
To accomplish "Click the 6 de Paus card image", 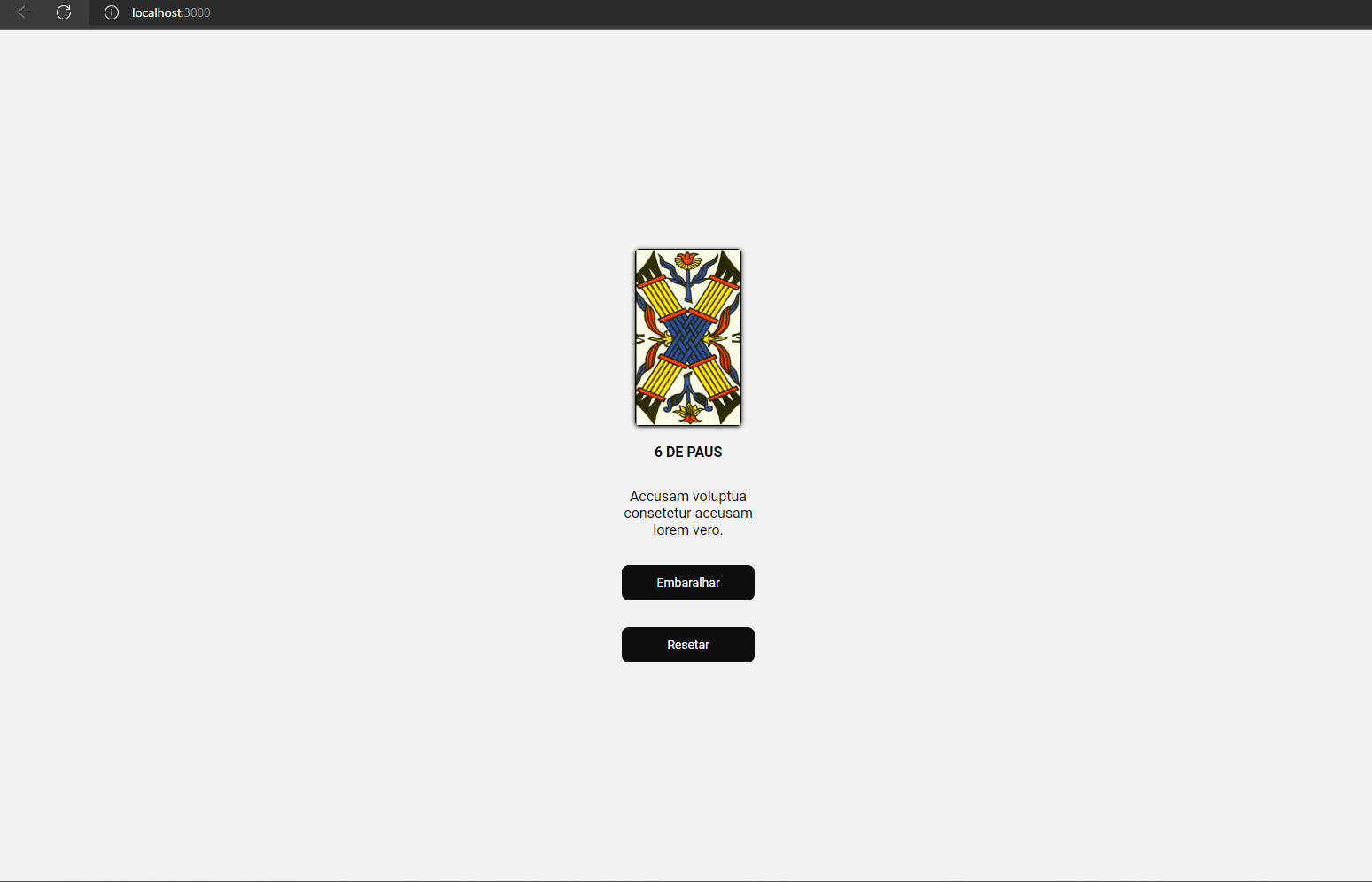I will point(688,337).
